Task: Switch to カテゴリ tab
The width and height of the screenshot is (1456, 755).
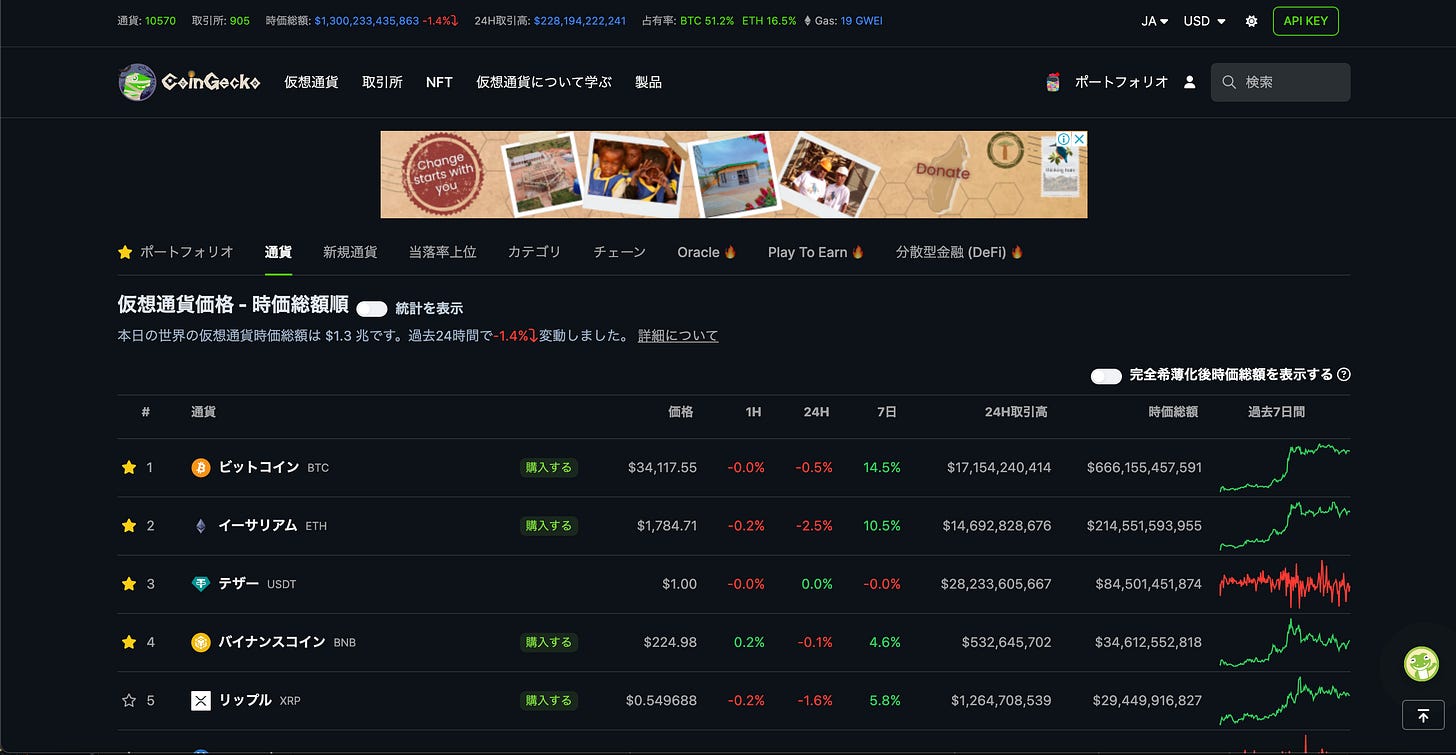Action: [535, 252]
